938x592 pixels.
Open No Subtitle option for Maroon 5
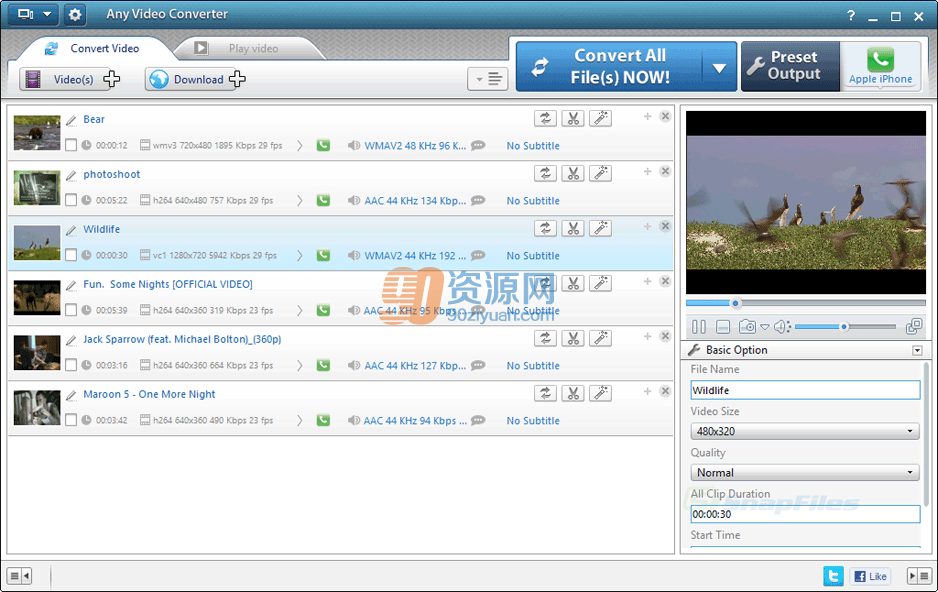pos(533,421)
